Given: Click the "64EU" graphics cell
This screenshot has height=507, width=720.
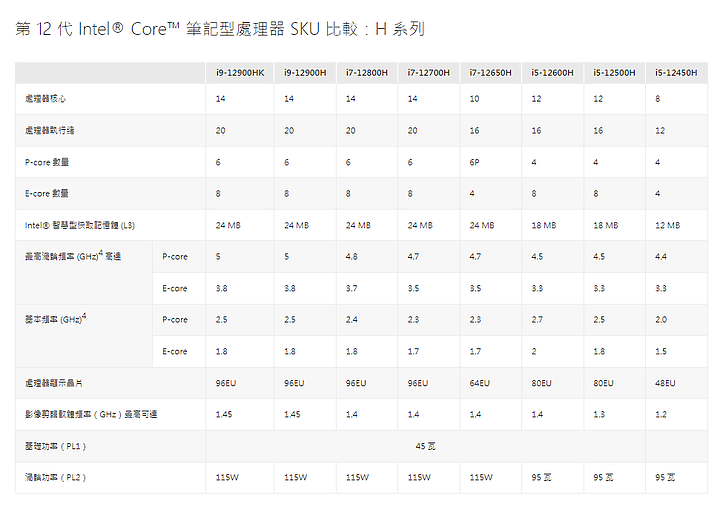Looking at the screenshot, I should [479, 383].
